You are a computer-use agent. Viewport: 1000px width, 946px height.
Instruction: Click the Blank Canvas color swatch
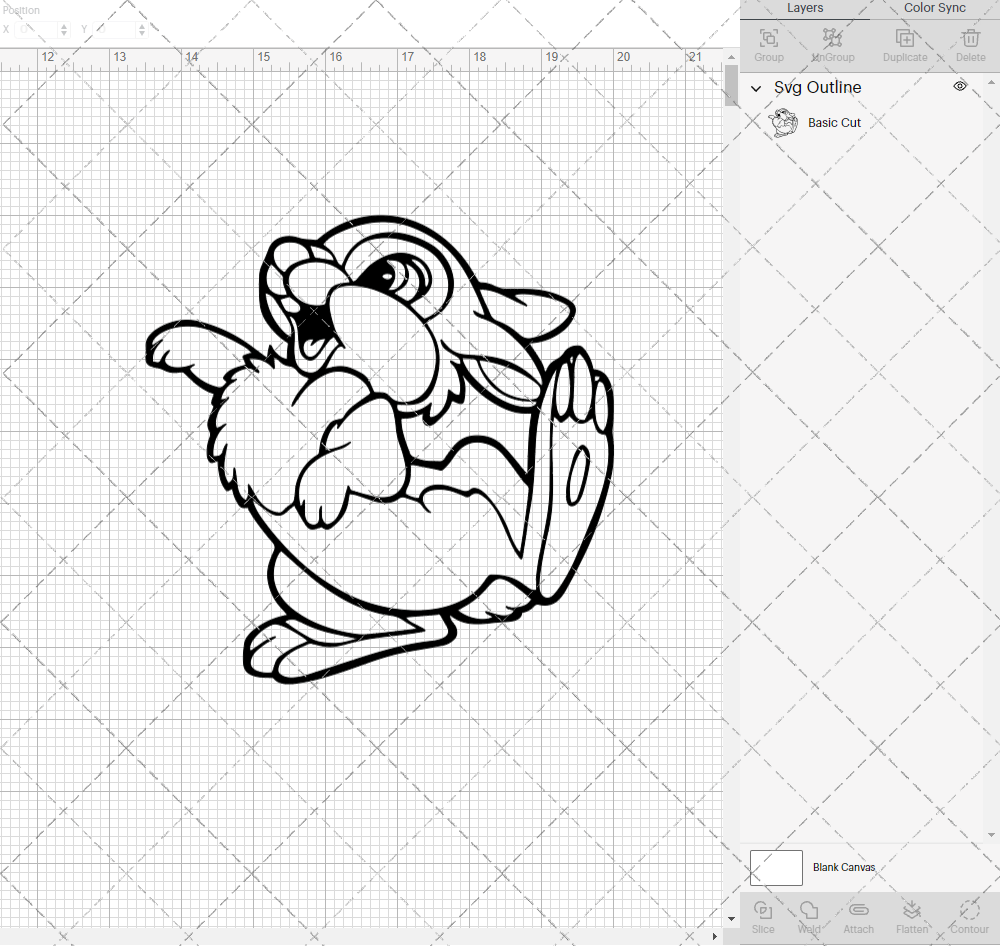[x=776, y=868]
